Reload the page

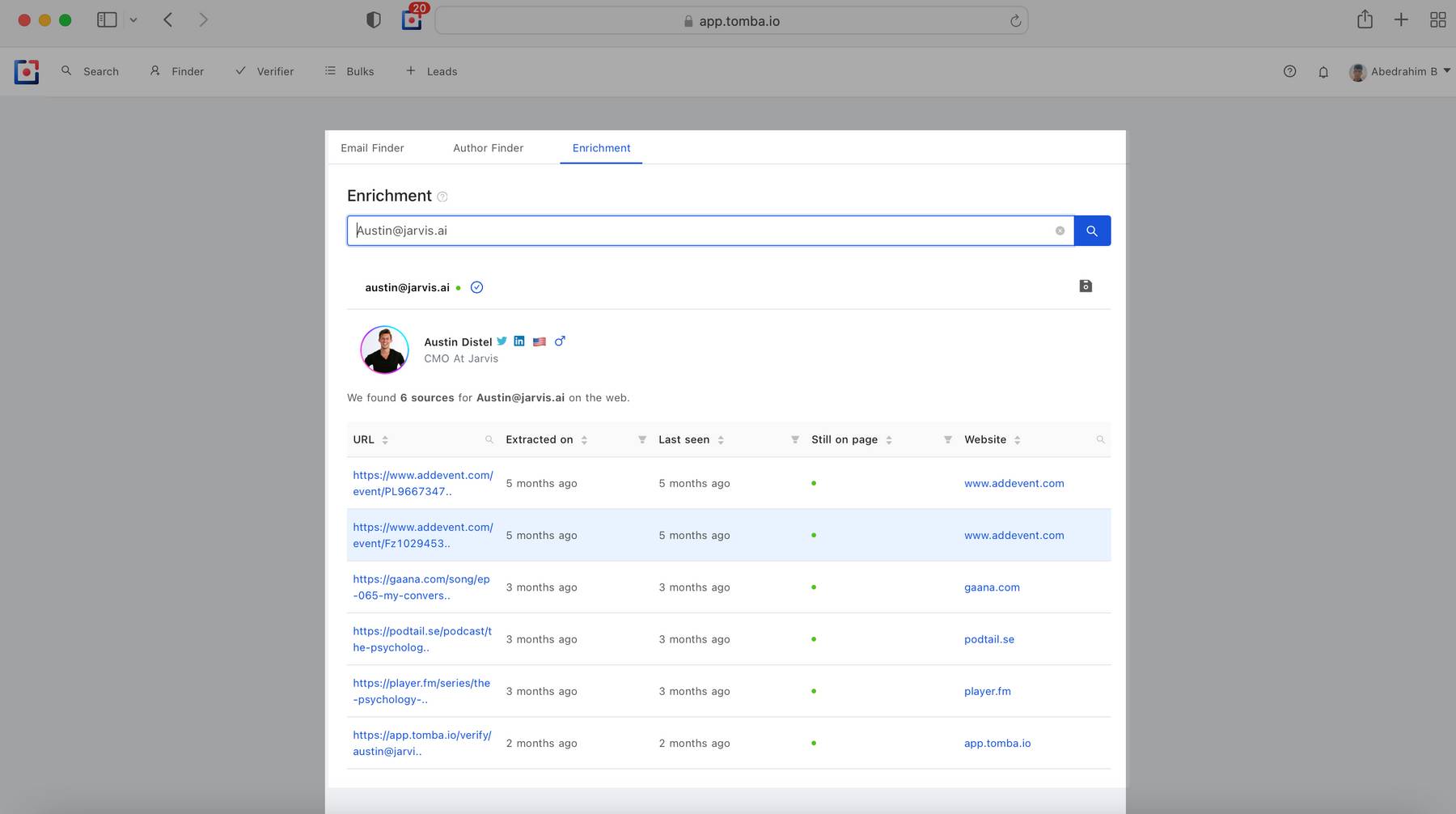coord(1015,21)
